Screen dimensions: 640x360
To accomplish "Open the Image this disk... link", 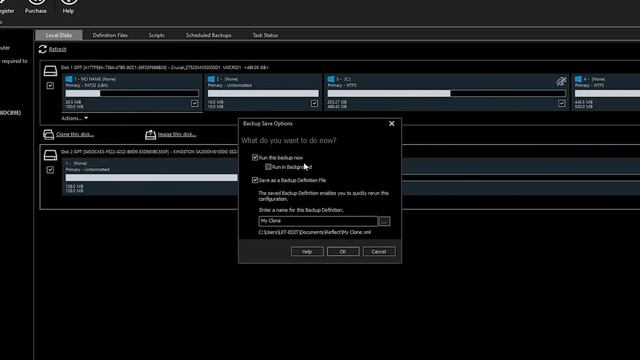I will pyautogui.click(x=177, y=134).
